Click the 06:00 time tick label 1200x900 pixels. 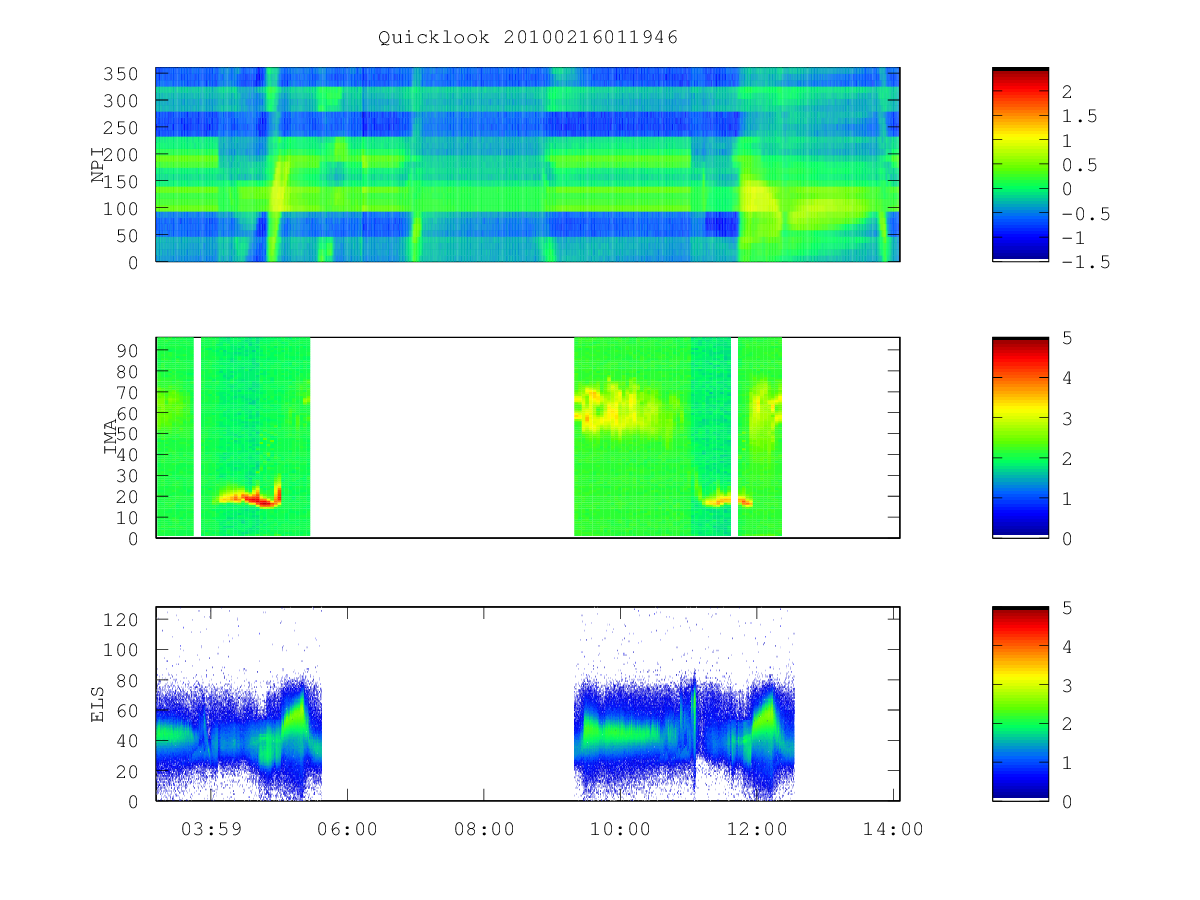348,829
